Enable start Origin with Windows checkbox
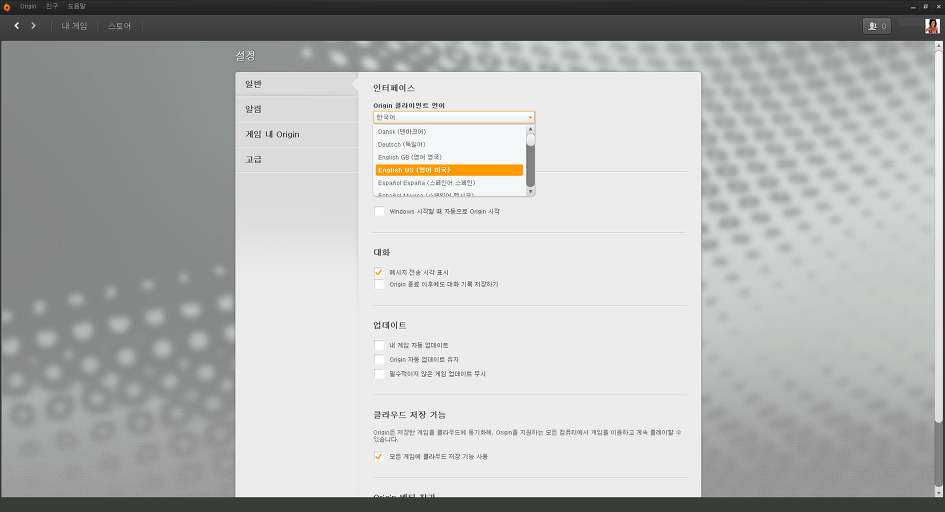 pos(379,211)
